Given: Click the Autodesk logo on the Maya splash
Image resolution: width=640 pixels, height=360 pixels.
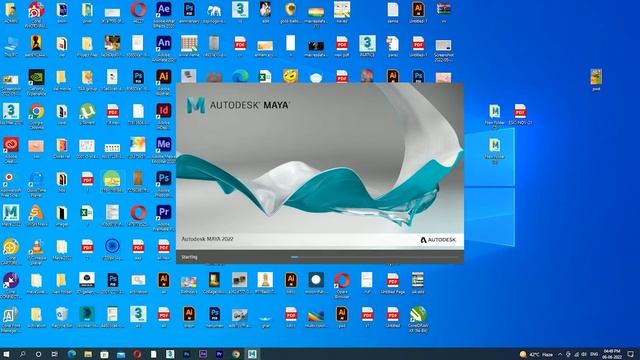Looking at the screenshot, I should point(438,240).
